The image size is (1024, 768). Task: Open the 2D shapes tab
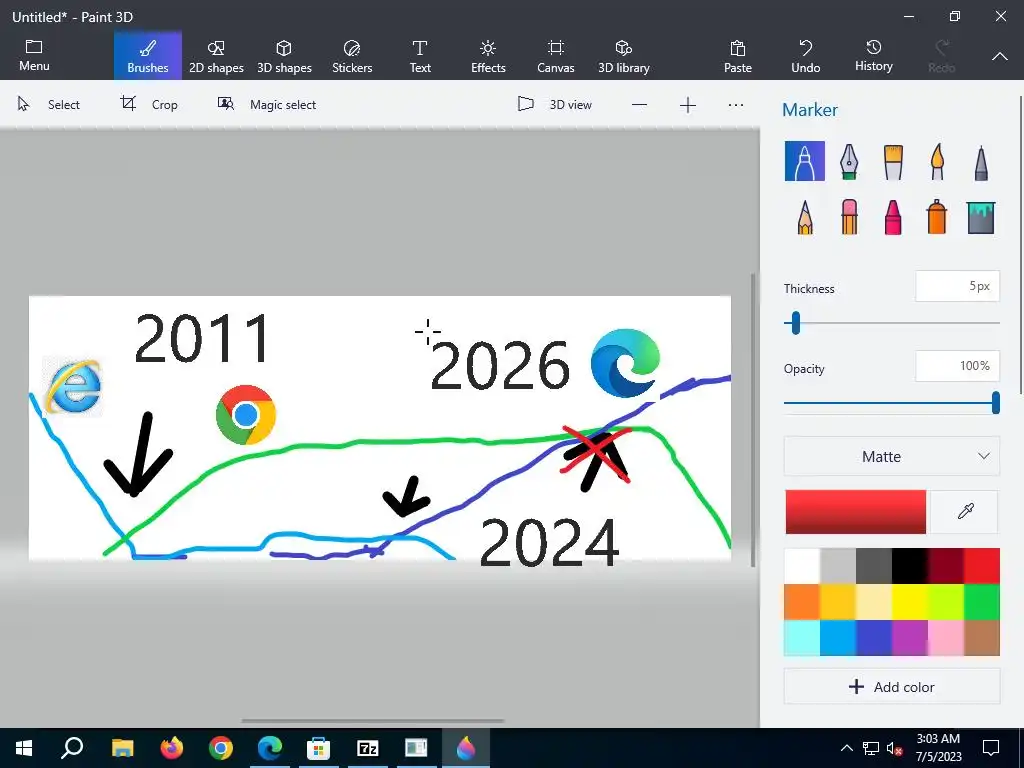point(216,56)
